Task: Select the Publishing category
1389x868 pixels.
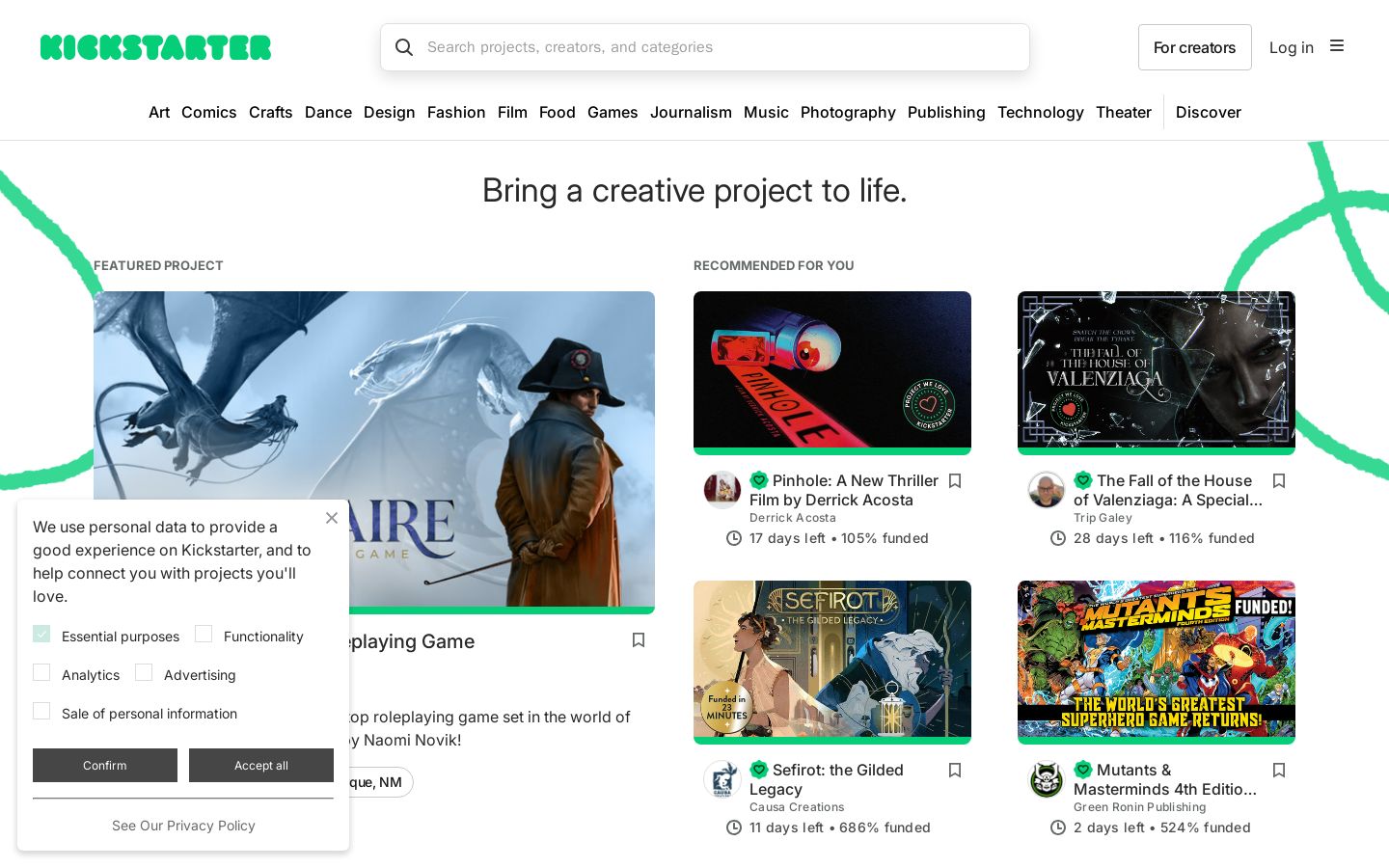Action: 946,112
